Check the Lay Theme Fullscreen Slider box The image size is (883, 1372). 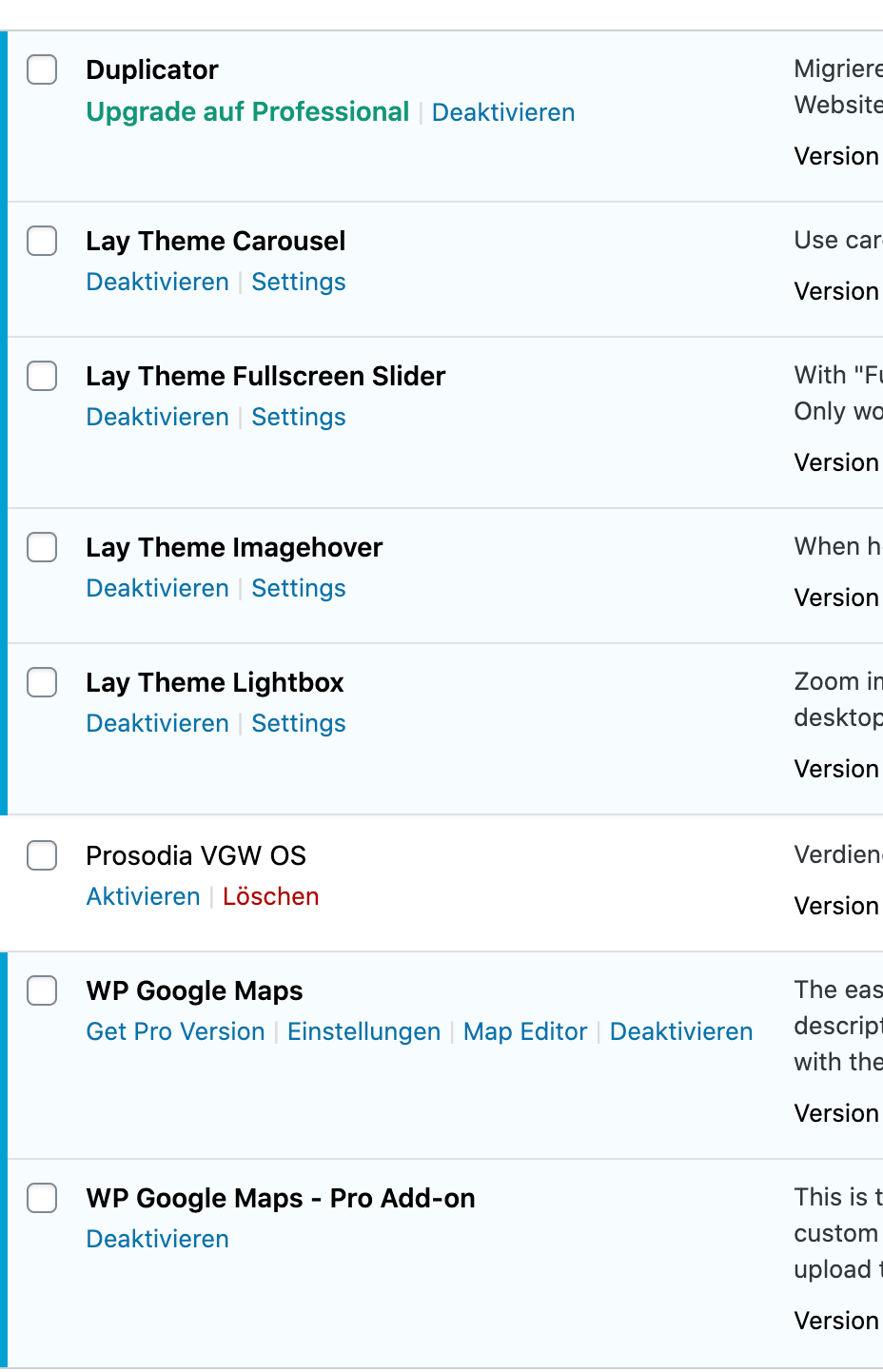pyautogui.click(x=42, y=376)
